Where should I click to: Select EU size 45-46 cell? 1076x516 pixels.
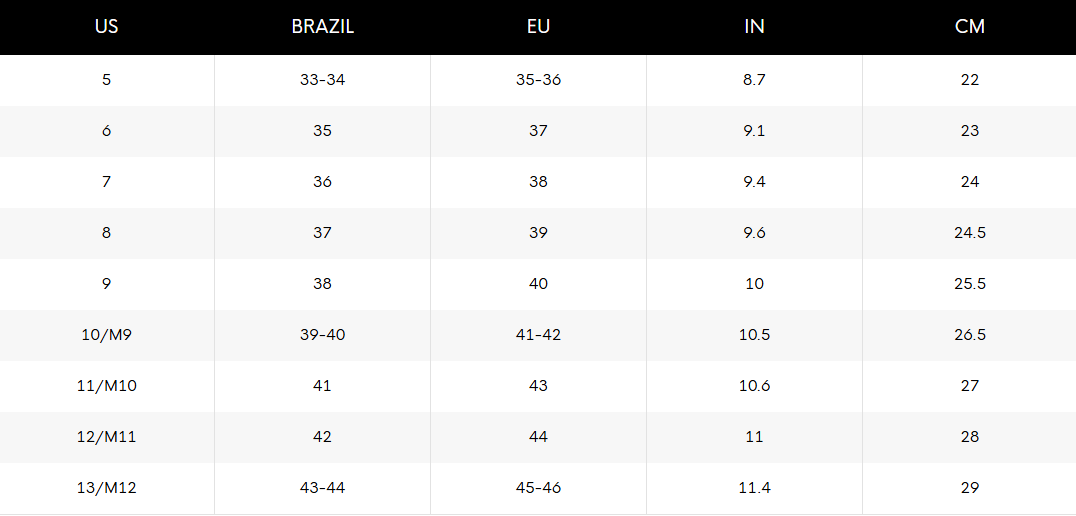point(538,488)
